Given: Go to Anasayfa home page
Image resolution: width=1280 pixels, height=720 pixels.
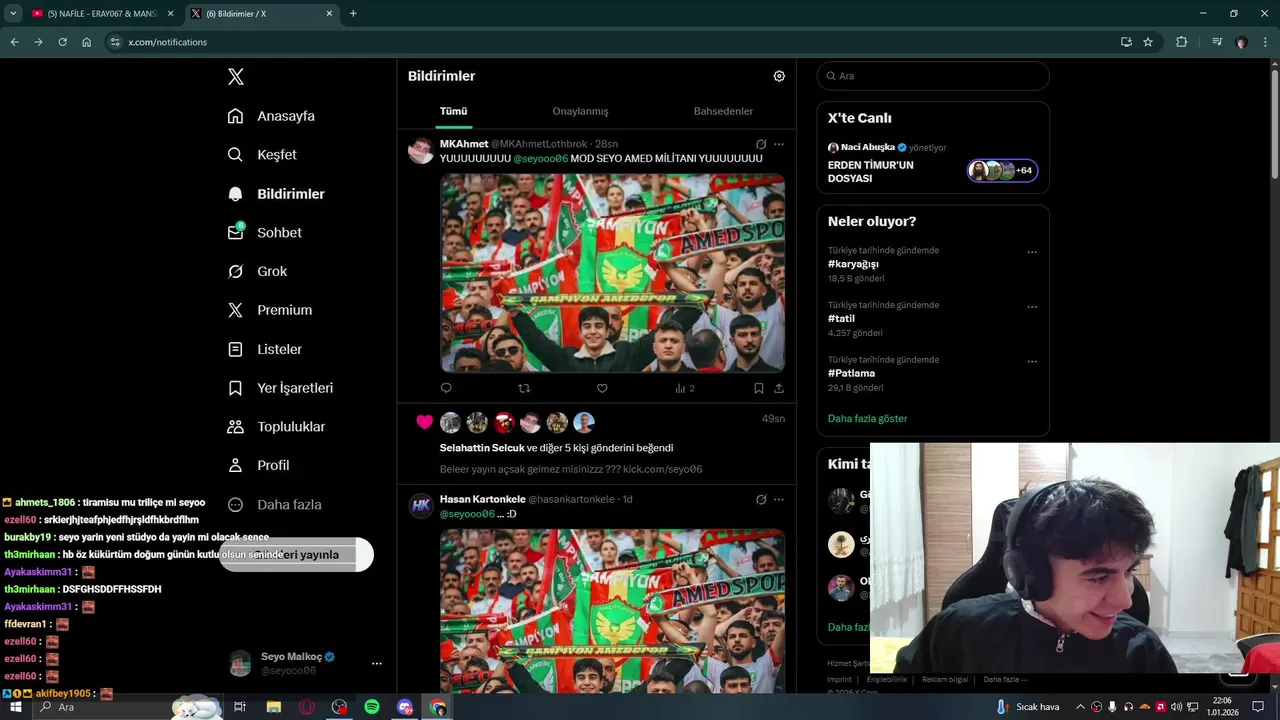Looking at the screenshot, I should tap(271, 116).
